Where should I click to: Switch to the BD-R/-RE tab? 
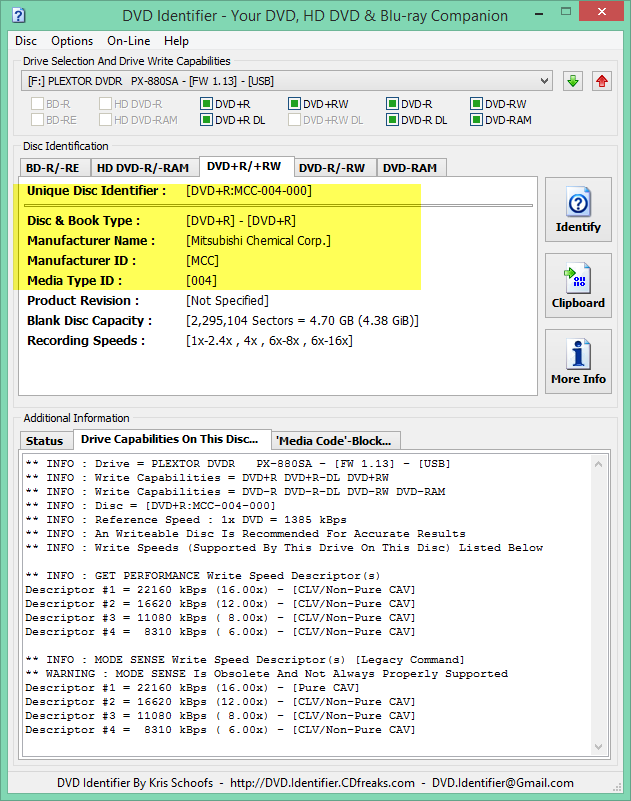tap(53, 168)
